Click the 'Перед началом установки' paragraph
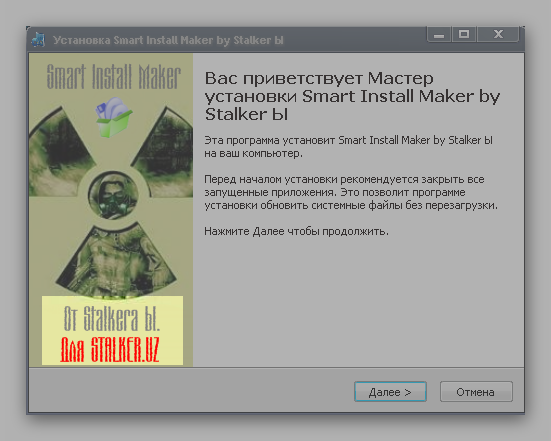Screen dimensions: 551x441 coord(351,192)
